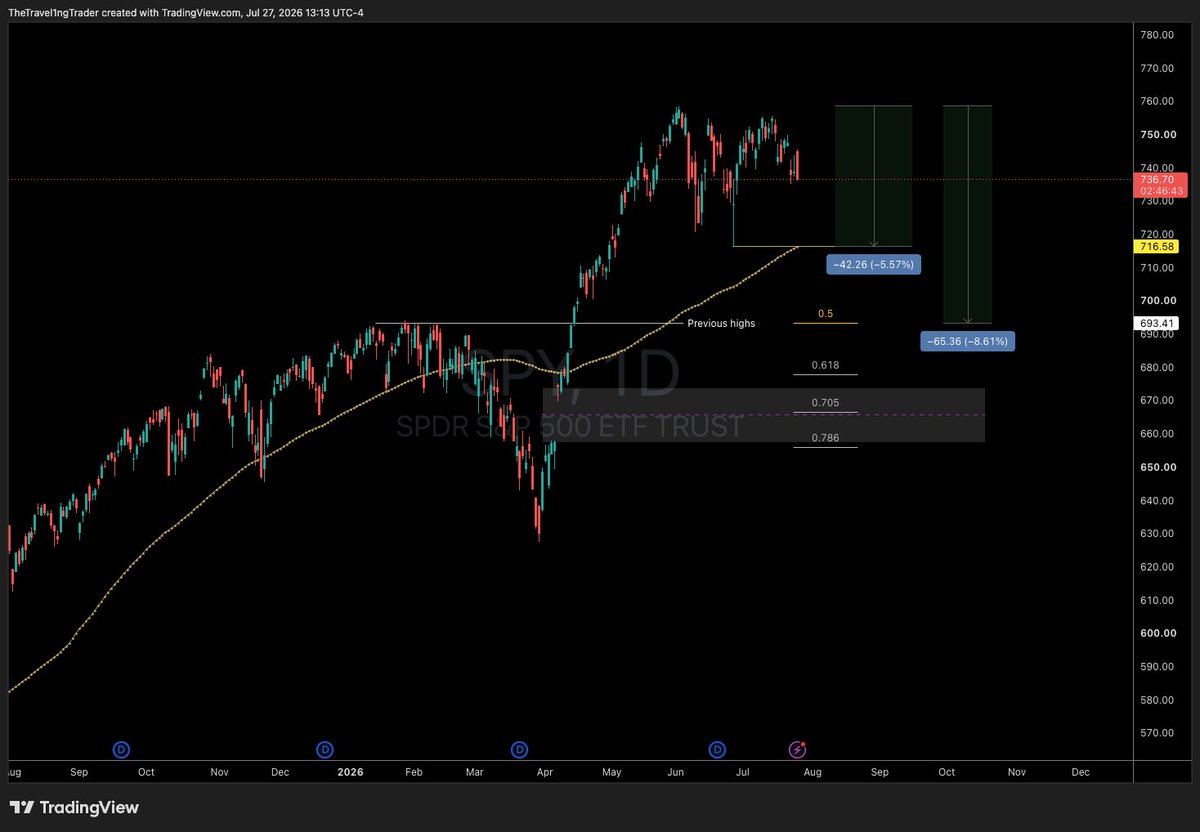
Task: Click the 0.705 Fibonacci level label
Action: 825,403
